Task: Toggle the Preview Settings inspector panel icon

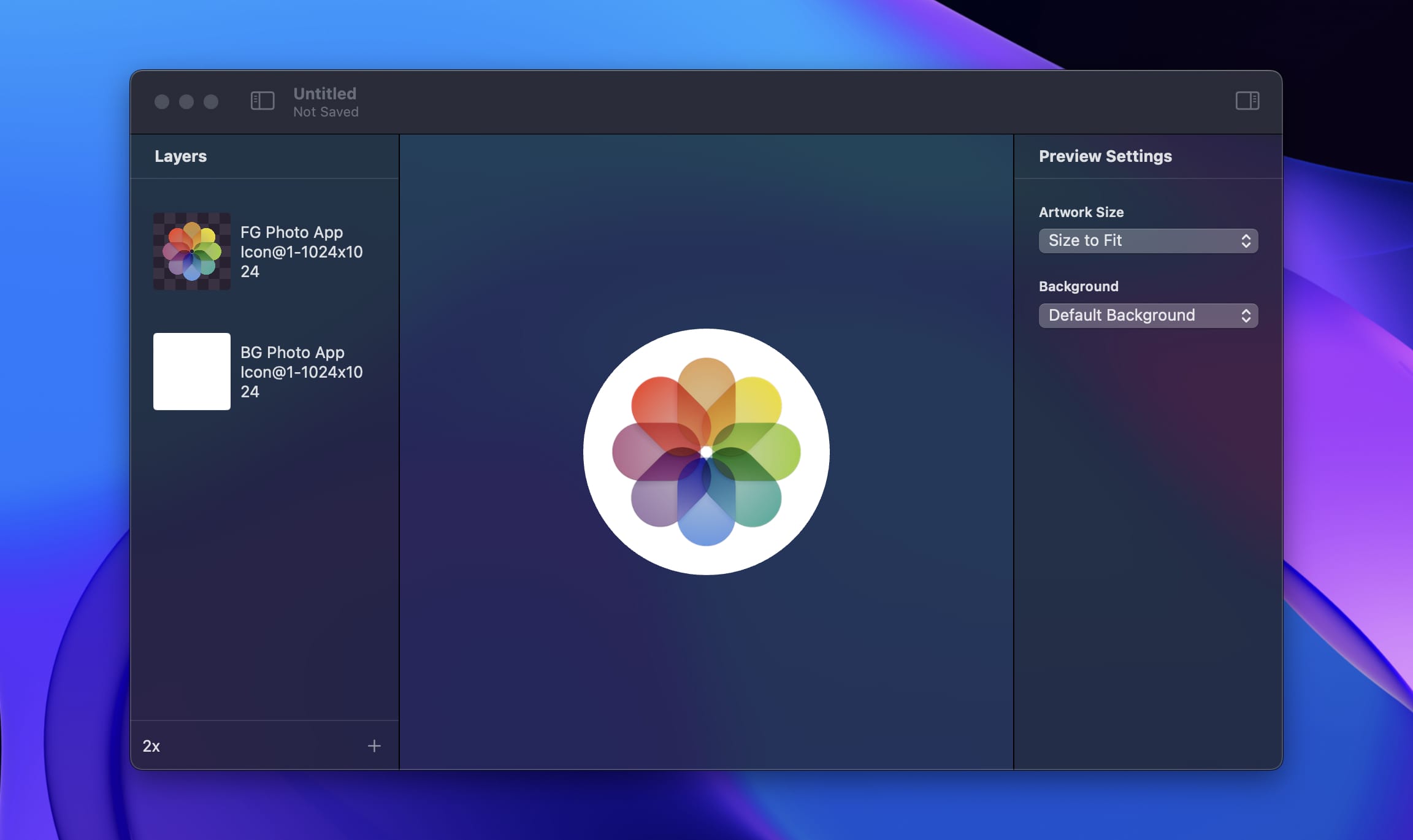Action: tap(1248, 101)
